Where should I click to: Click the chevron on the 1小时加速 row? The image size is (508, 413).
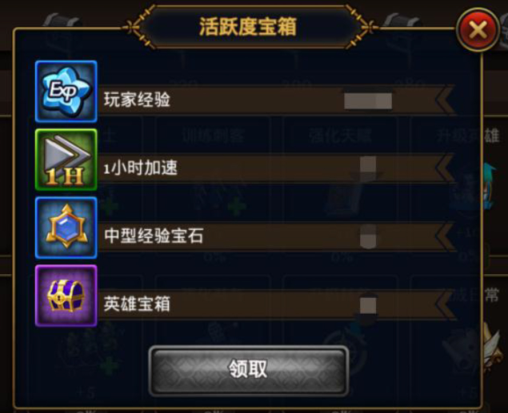pyautogui.click(x=445, y=168)
